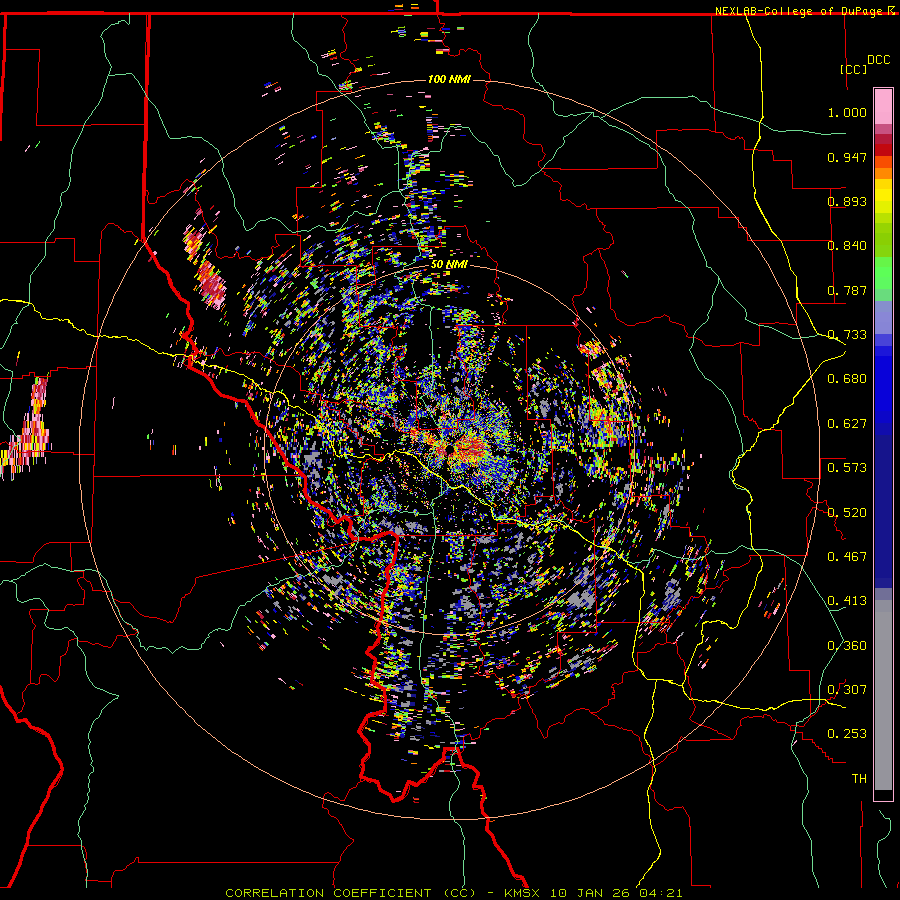Click the [CC] legend heading
The height and width of the screenshot is (900, 900).
pos(854,69)
